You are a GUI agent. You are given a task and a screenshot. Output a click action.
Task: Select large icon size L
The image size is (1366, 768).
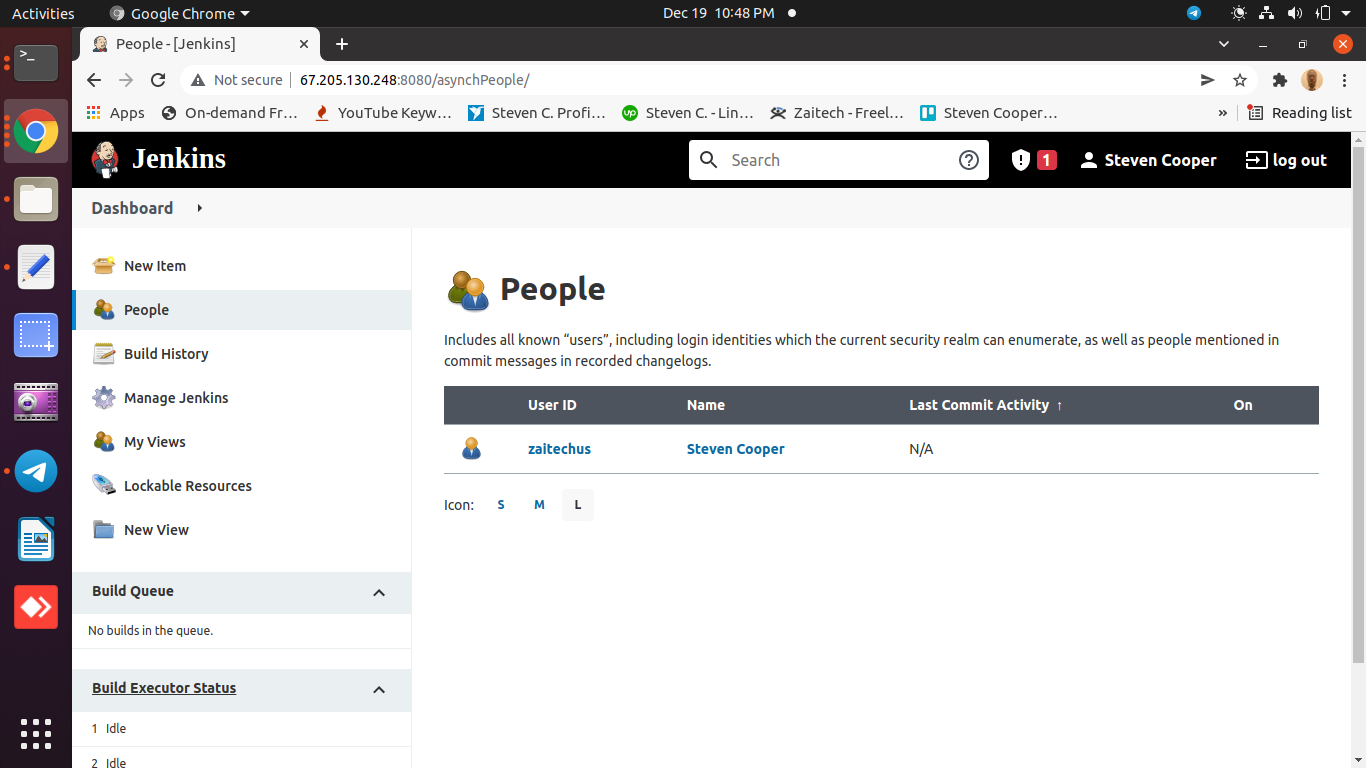click(x=577, y=505)
